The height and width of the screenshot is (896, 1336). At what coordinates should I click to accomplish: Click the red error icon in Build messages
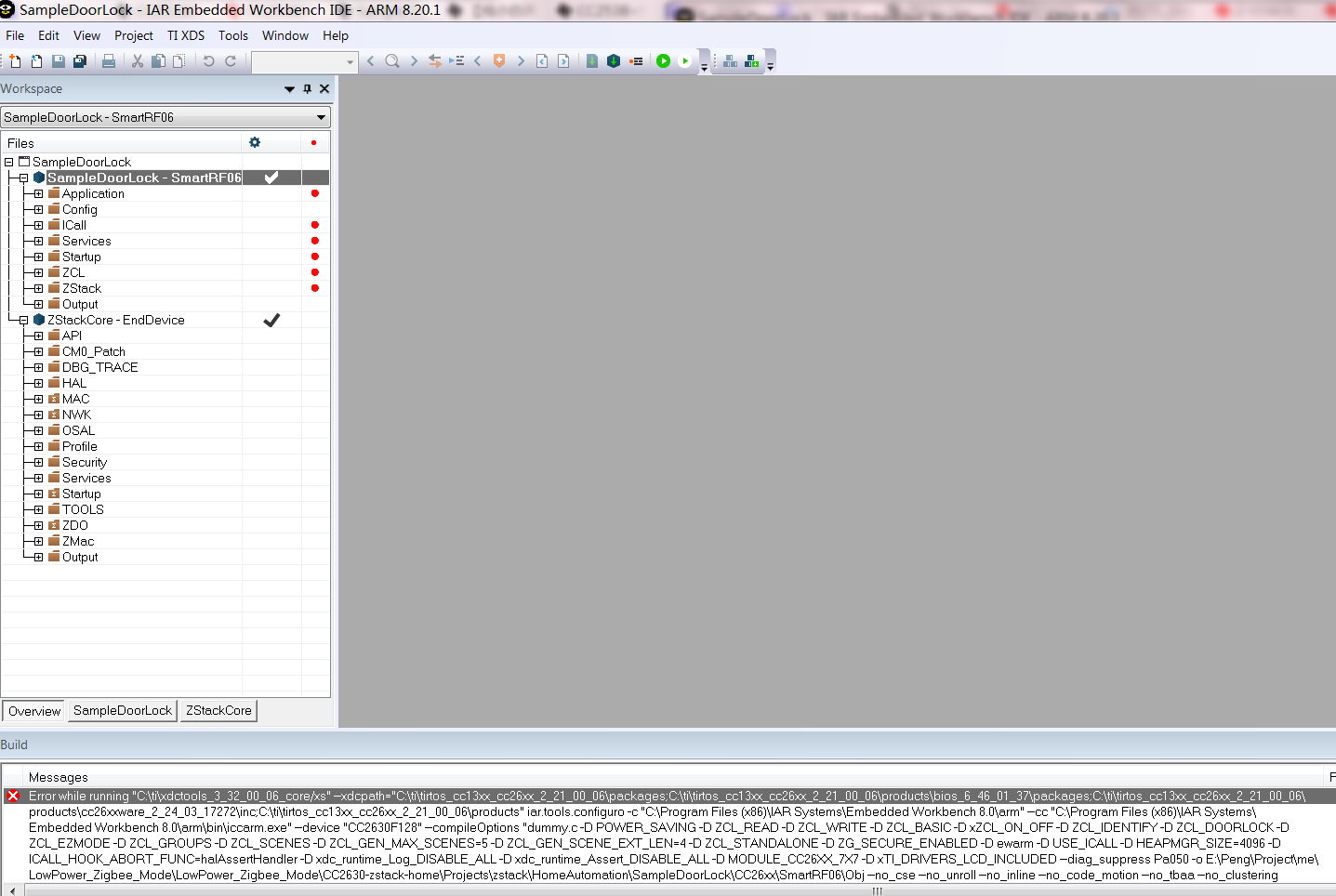[13, 796]
